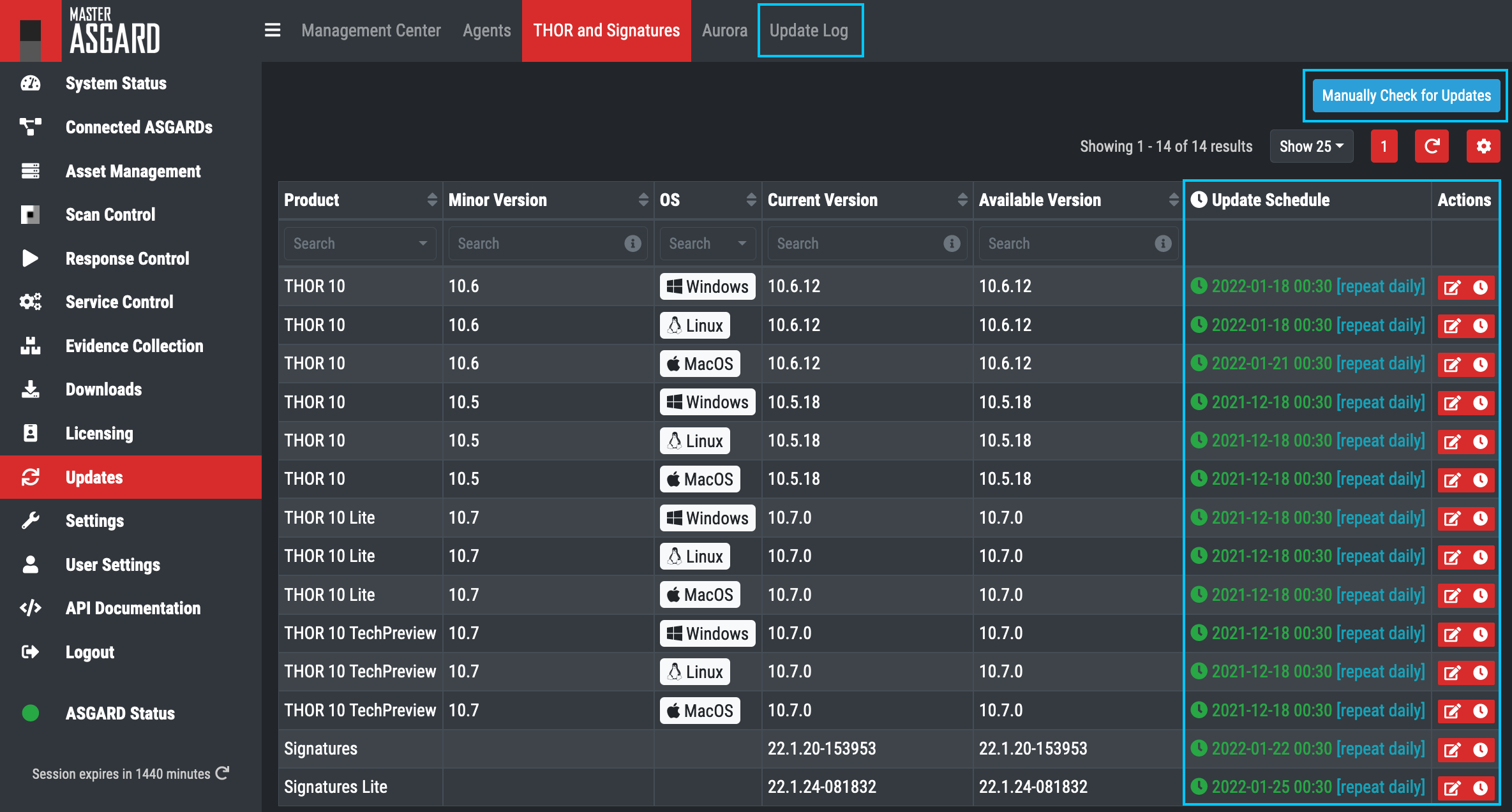Switch to the Update Log tab

[809, 30]
